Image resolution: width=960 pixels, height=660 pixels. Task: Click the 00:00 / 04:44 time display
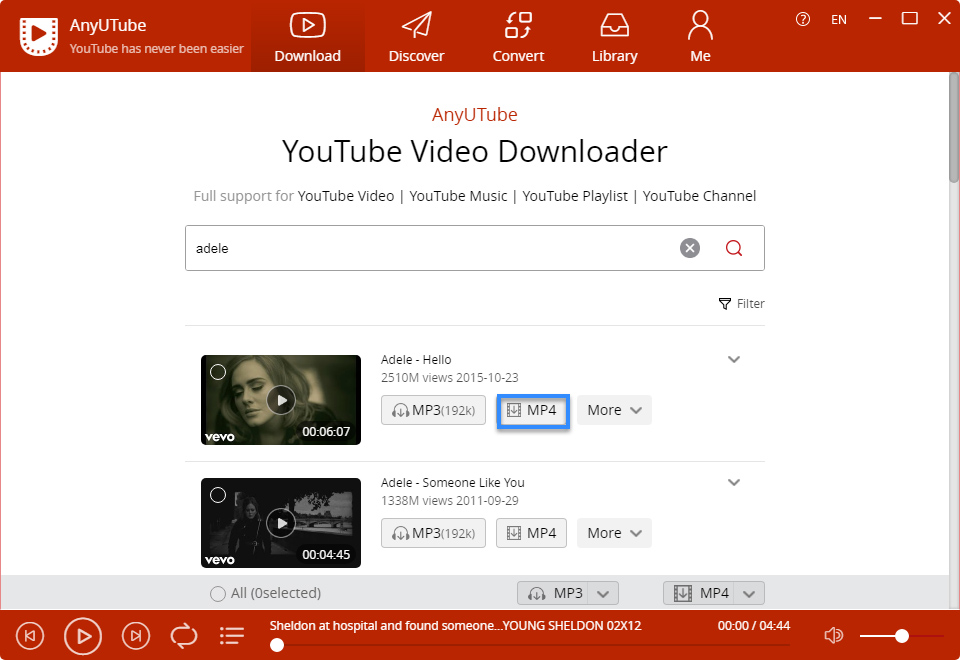754,626
